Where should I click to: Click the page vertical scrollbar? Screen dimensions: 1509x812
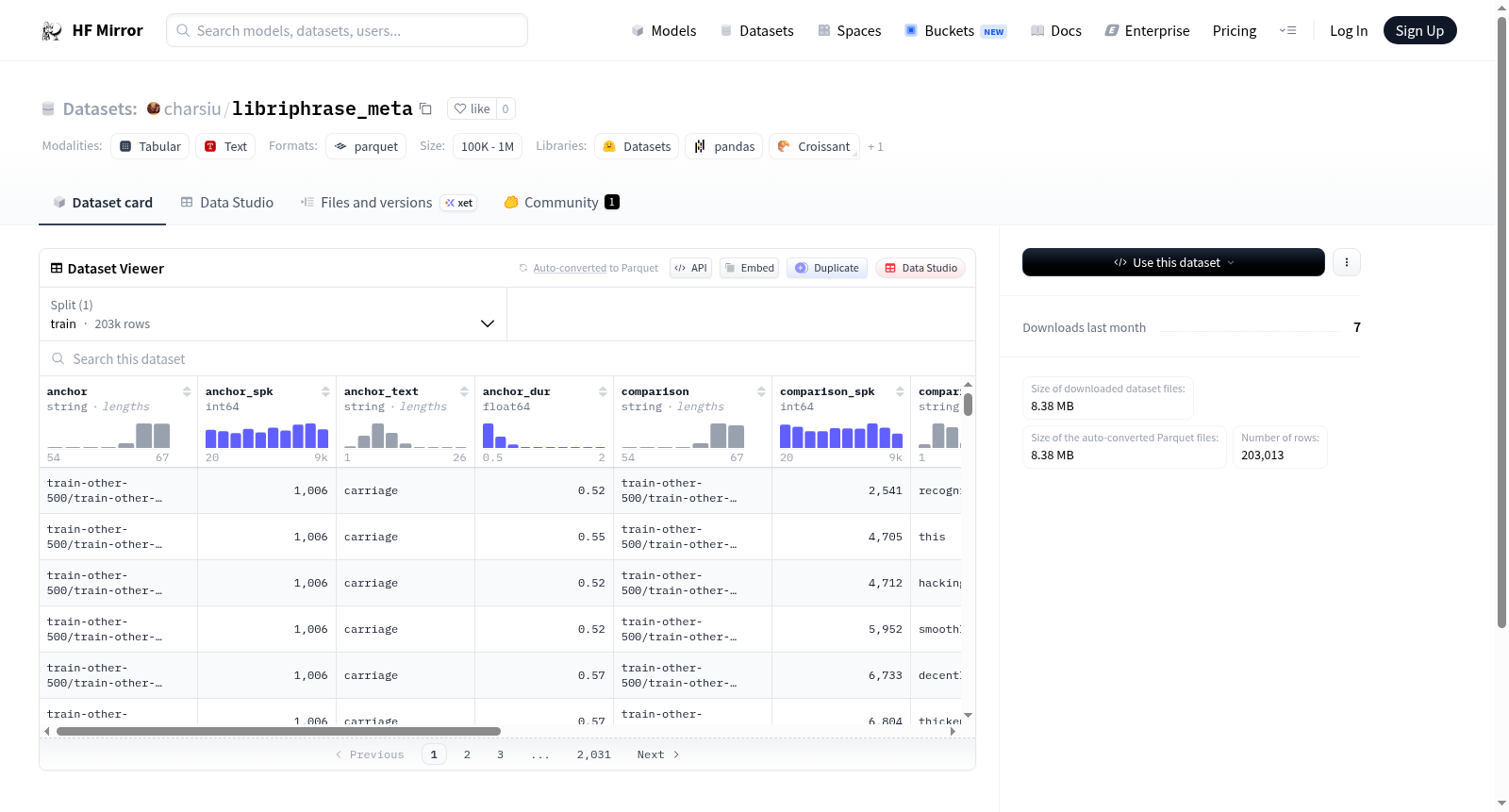click(1502, 321)
